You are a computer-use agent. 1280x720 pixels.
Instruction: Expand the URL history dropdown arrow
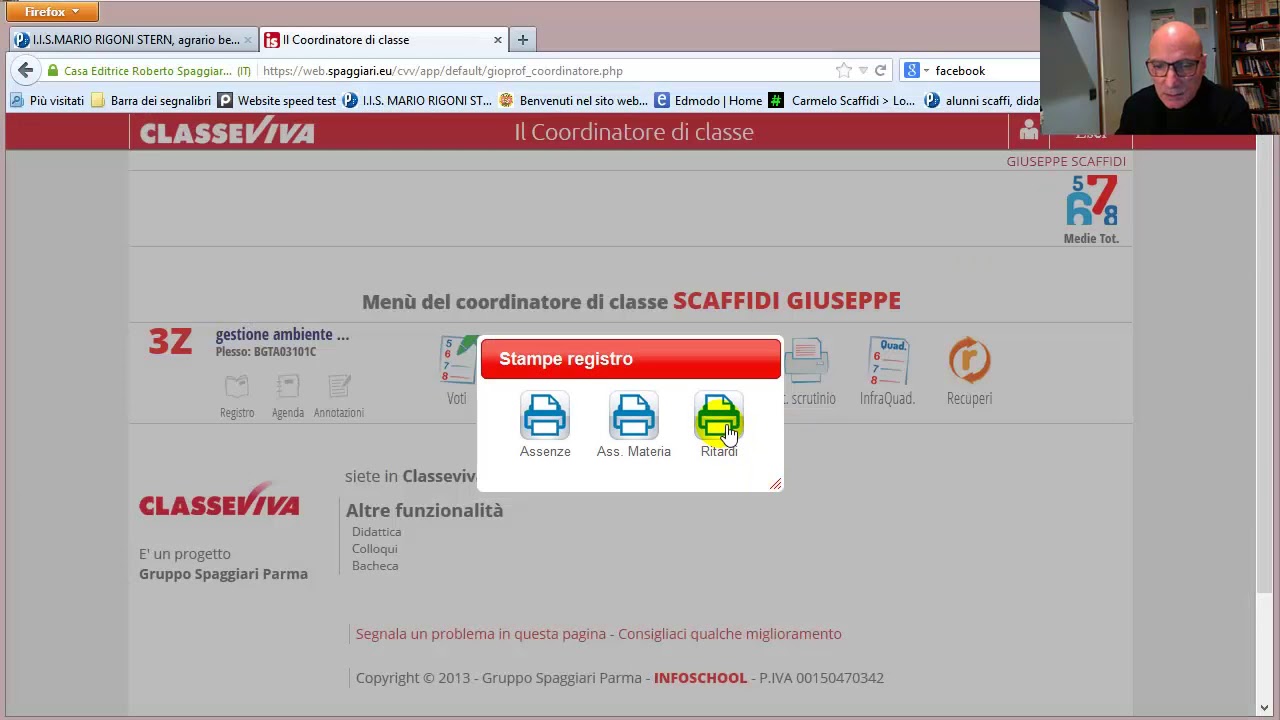[x=863, y=71]
